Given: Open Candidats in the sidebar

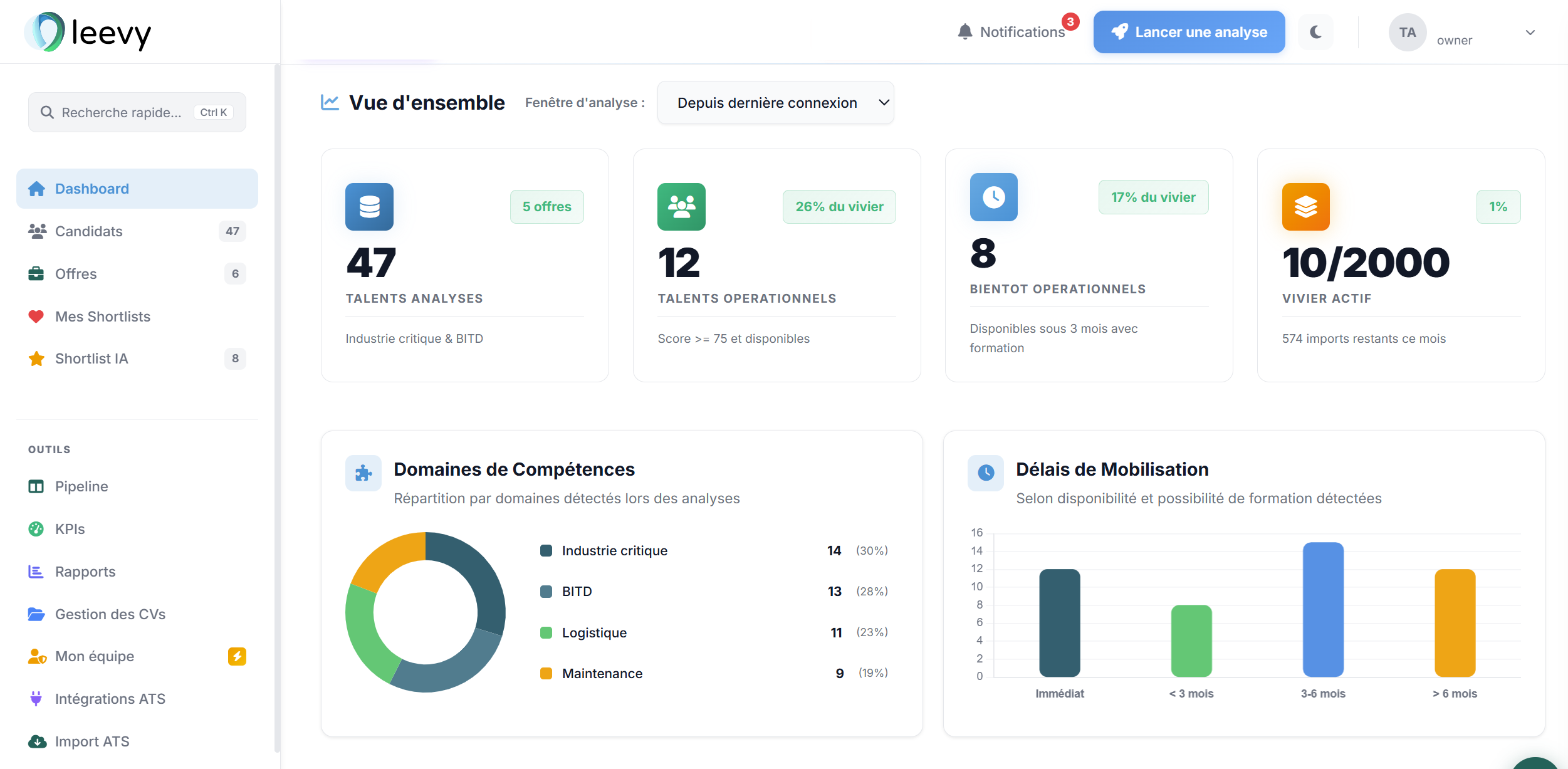Looking at the screenshot, I should tap(89, 231).
